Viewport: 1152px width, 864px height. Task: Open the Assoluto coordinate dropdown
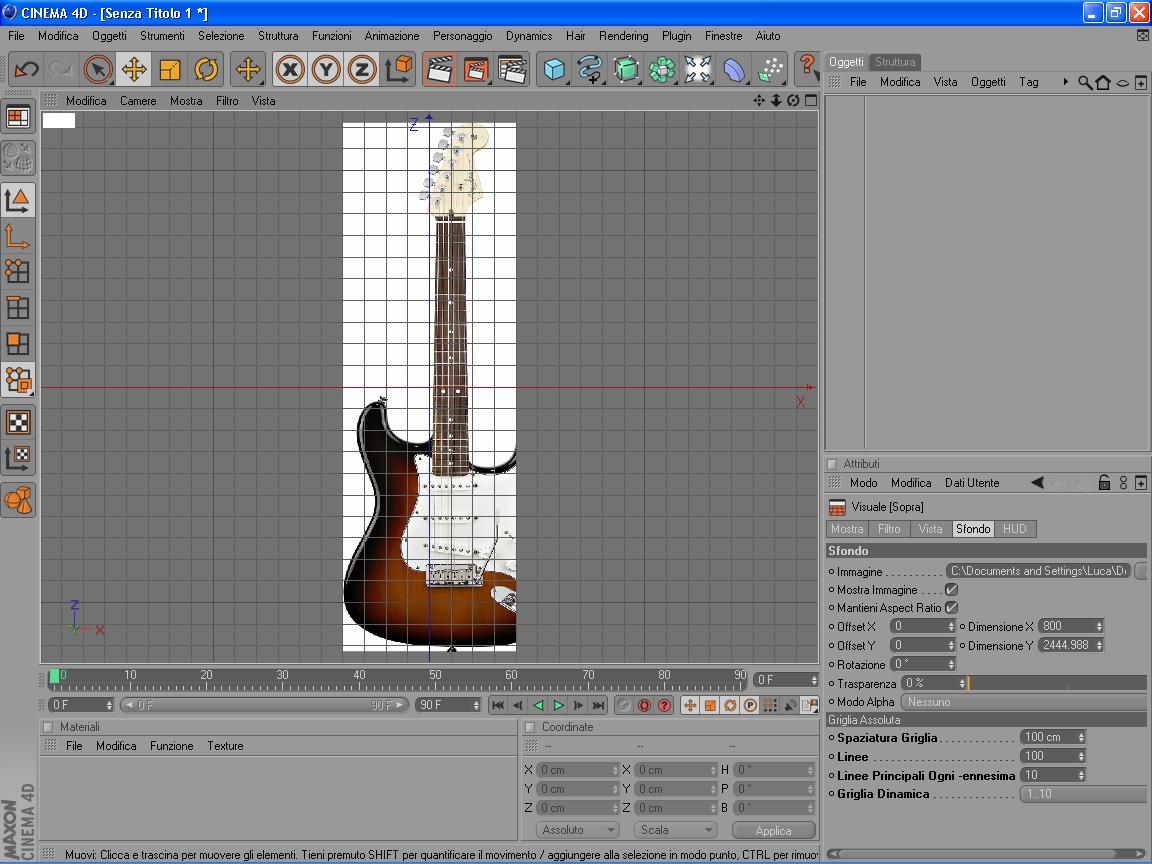point(577,830)
